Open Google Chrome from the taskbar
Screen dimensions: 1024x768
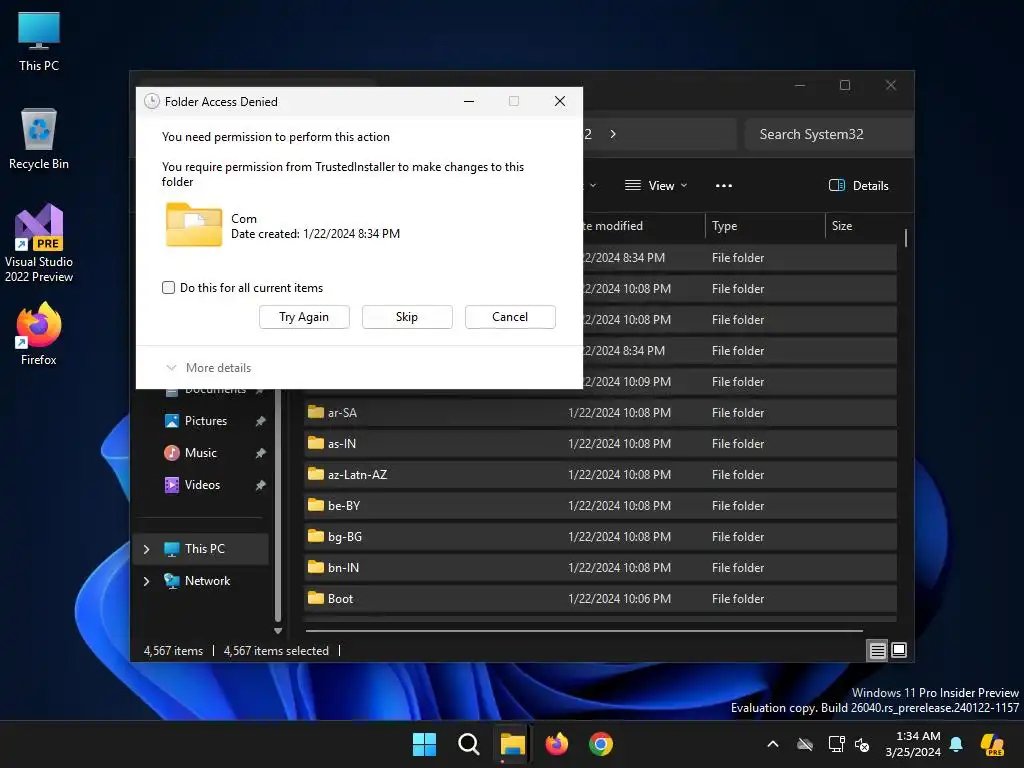(601, 744)
